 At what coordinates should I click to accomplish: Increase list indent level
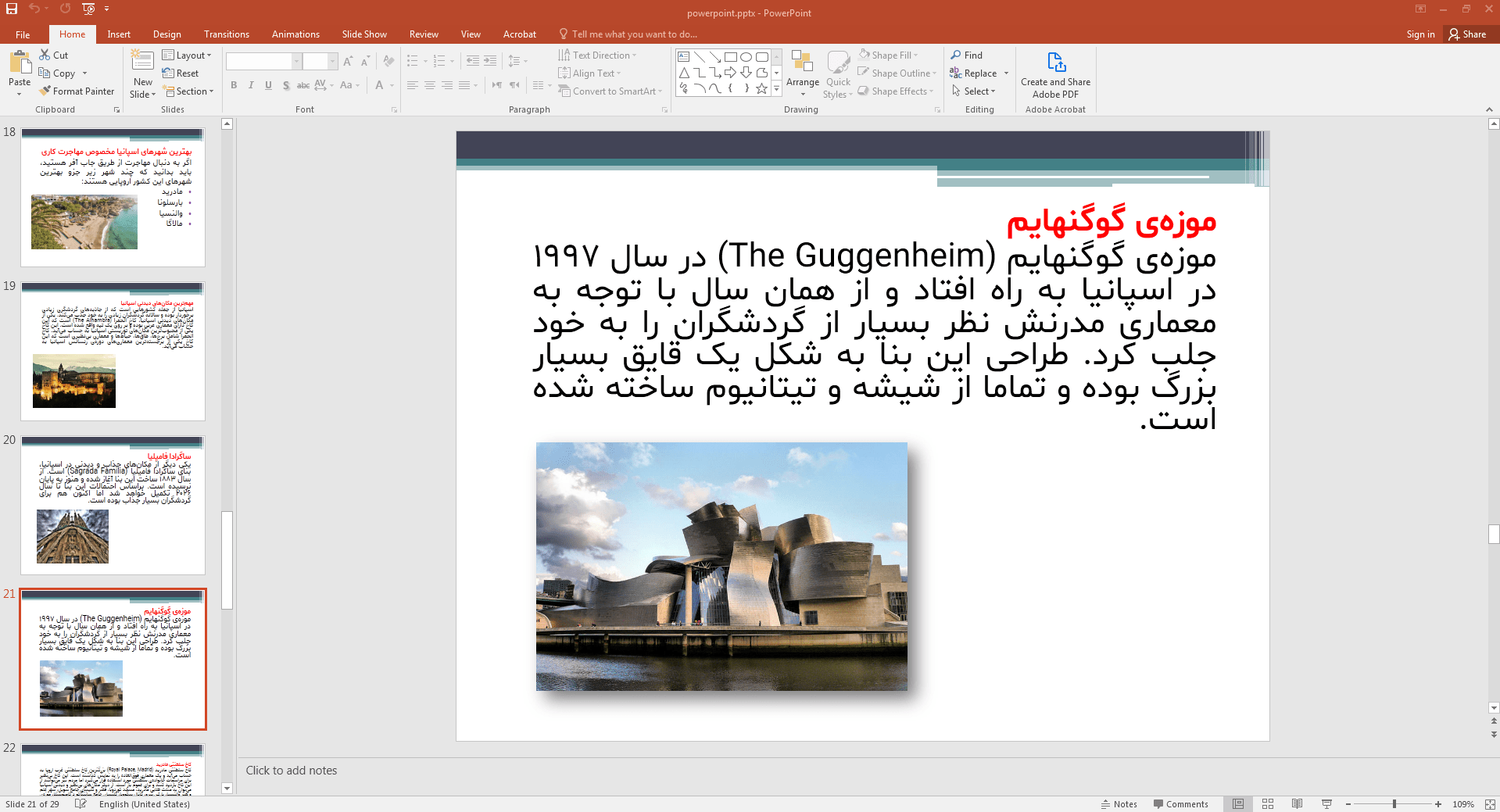click(490, 61)
